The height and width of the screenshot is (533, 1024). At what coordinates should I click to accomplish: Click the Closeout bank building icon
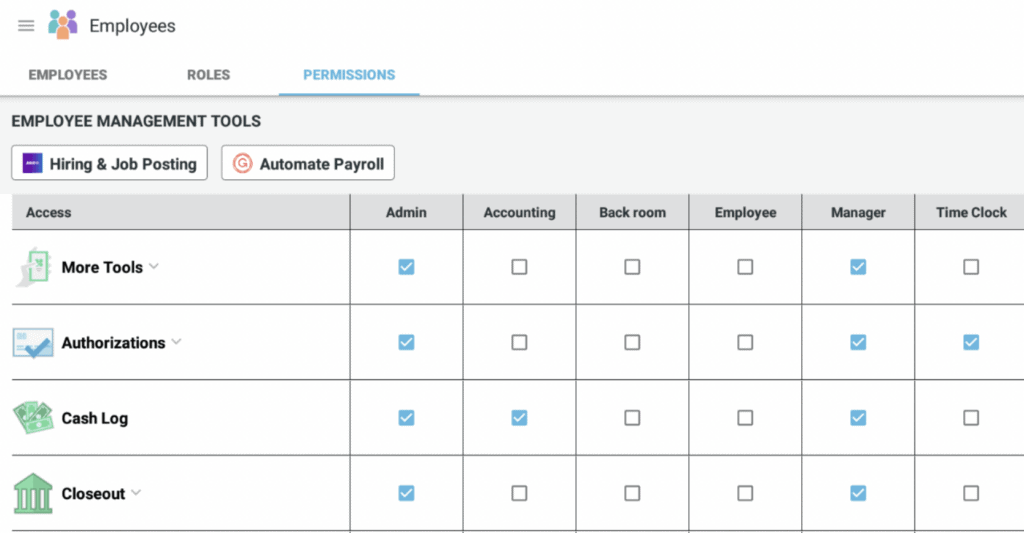coord(33,494)
